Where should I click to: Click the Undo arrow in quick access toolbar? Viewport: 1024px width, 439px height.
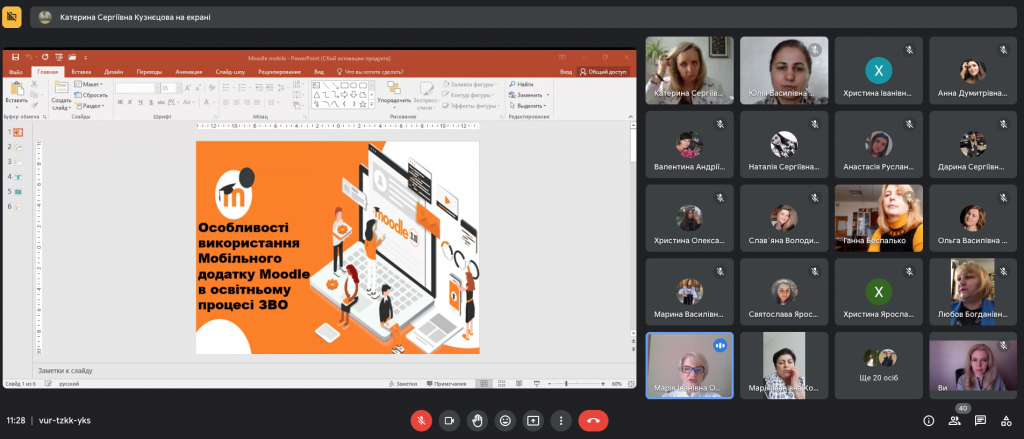pyautogui.click(x=29, y=57)
